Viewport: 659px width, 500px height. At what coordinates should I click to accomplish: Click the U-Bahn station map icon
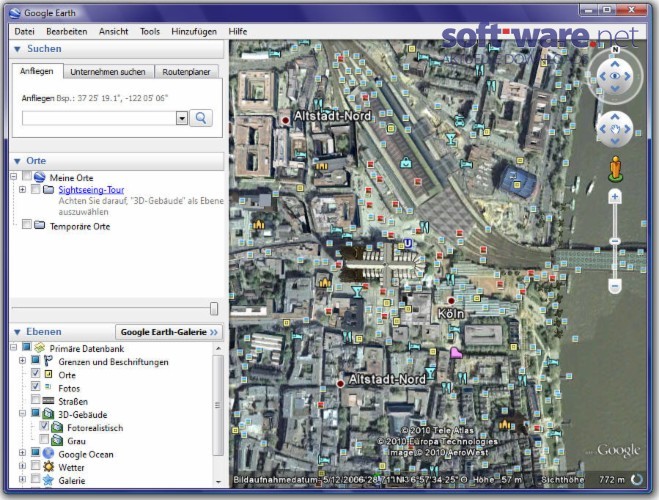[x=407, y=243]
